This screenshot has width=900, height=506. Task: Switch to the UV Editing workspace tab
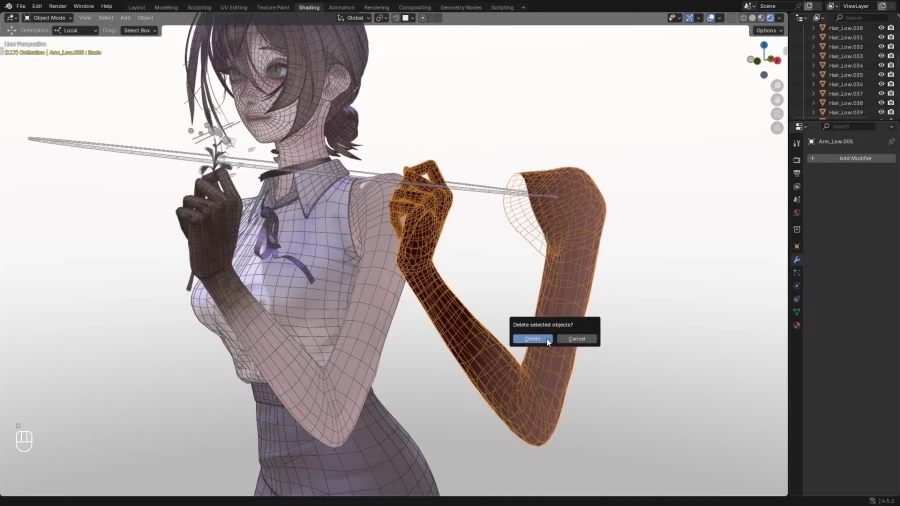(234, 7)
